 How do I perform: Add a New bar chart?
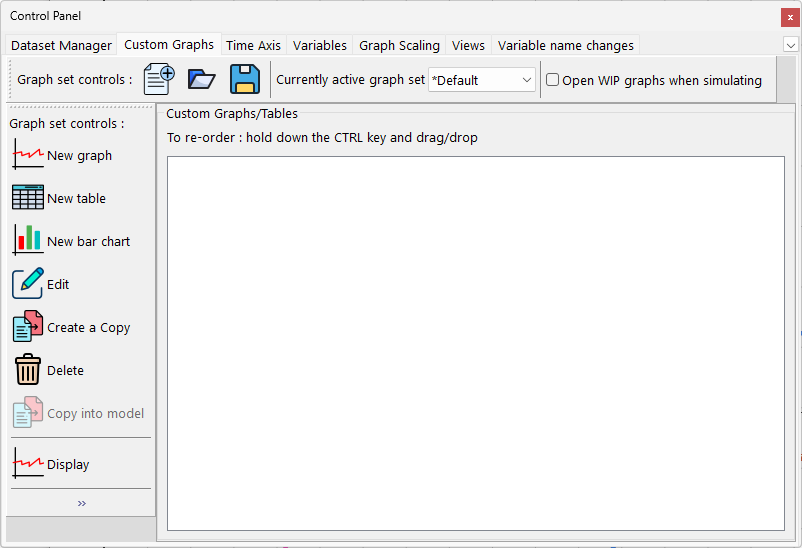(x=28, y=241)
